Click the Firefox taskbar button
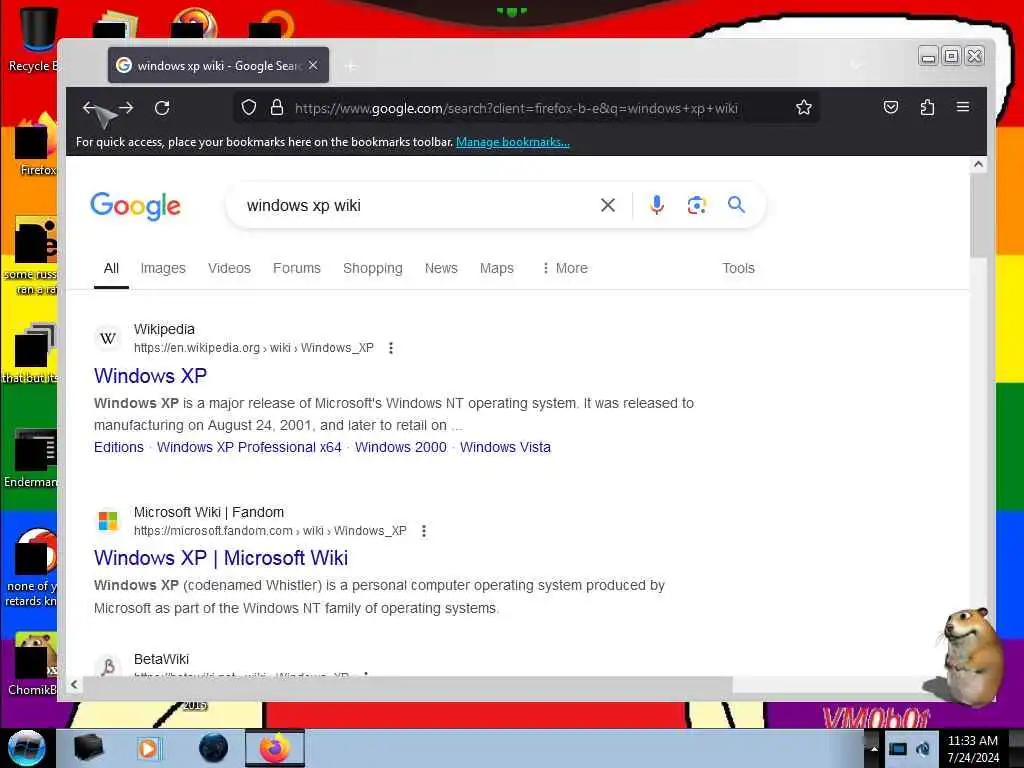 pyautogui.click(x=274, y=748)
